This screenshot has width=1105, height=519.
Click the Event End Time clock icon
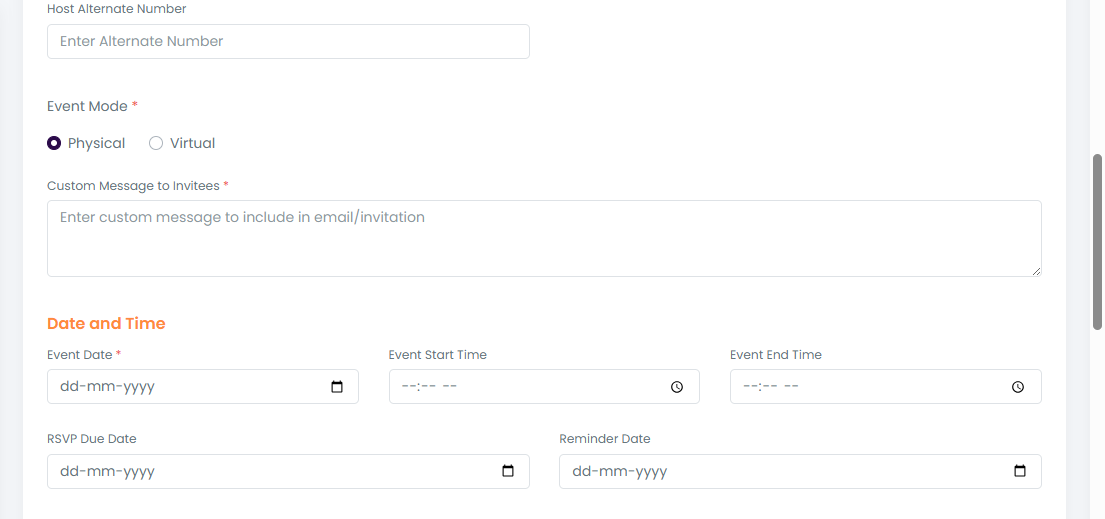click(x=1018, y=387)
